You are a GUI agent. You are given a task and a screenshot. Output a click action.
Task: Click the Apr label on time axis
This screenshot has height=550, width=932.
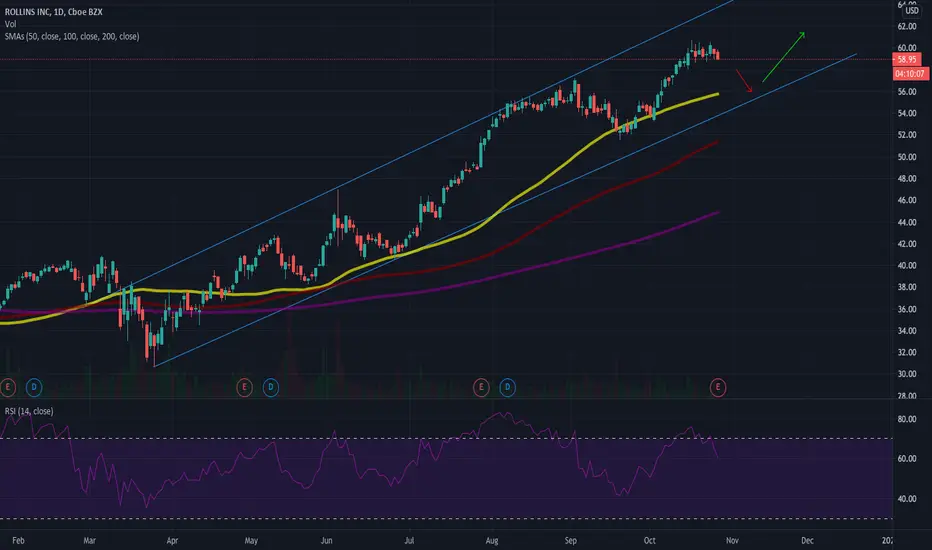coord(172,540)
